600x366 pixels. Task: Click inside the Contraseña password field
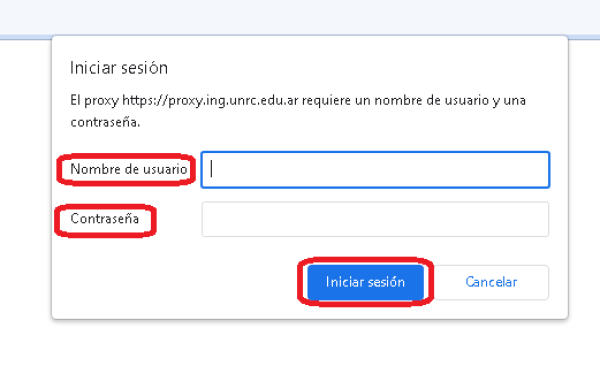[375, 219]
